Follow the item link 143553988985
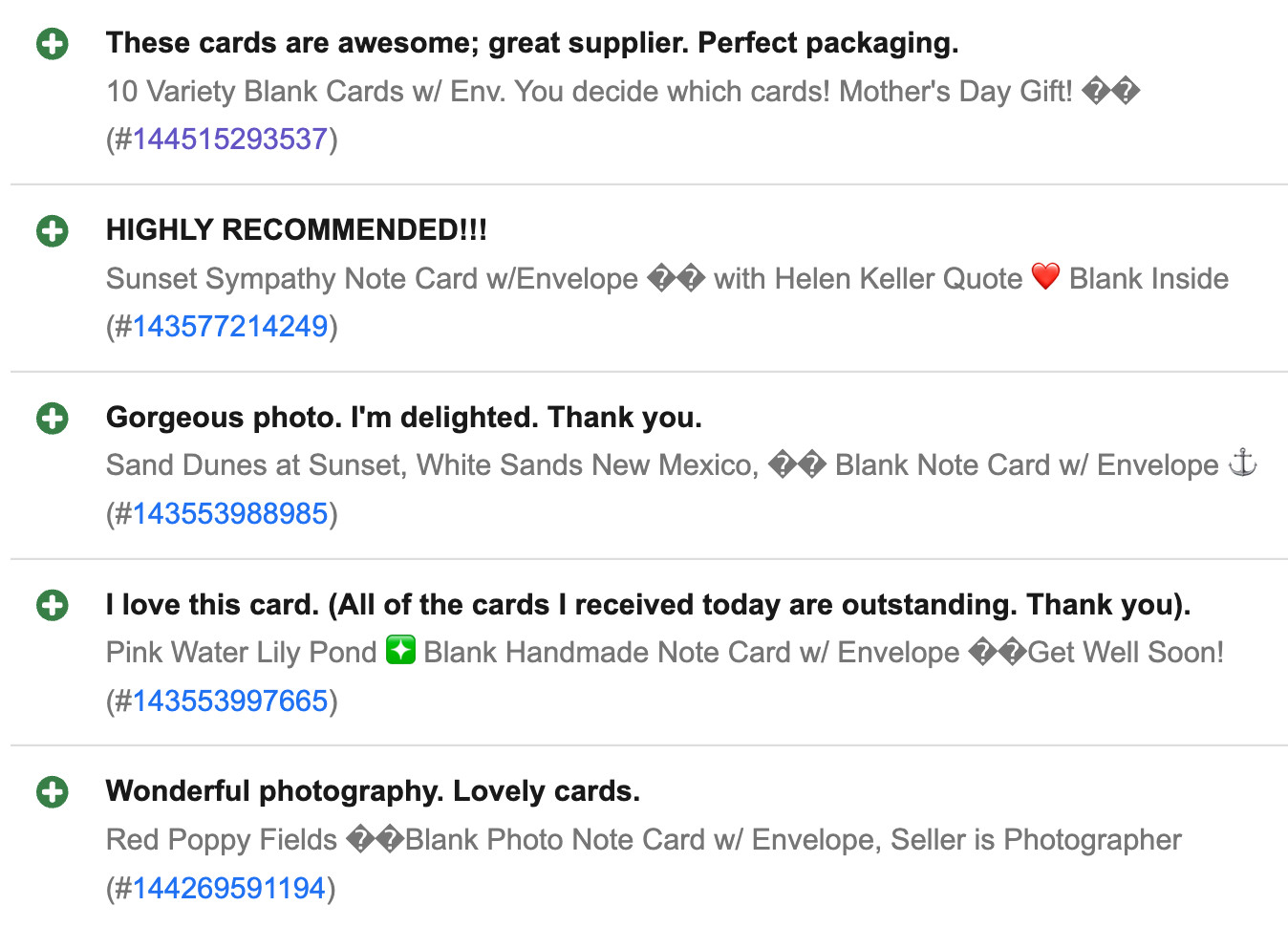Image resolution: width=1288 pixels, height=927 pixels. pyautogui.click(x=230, y=514)
